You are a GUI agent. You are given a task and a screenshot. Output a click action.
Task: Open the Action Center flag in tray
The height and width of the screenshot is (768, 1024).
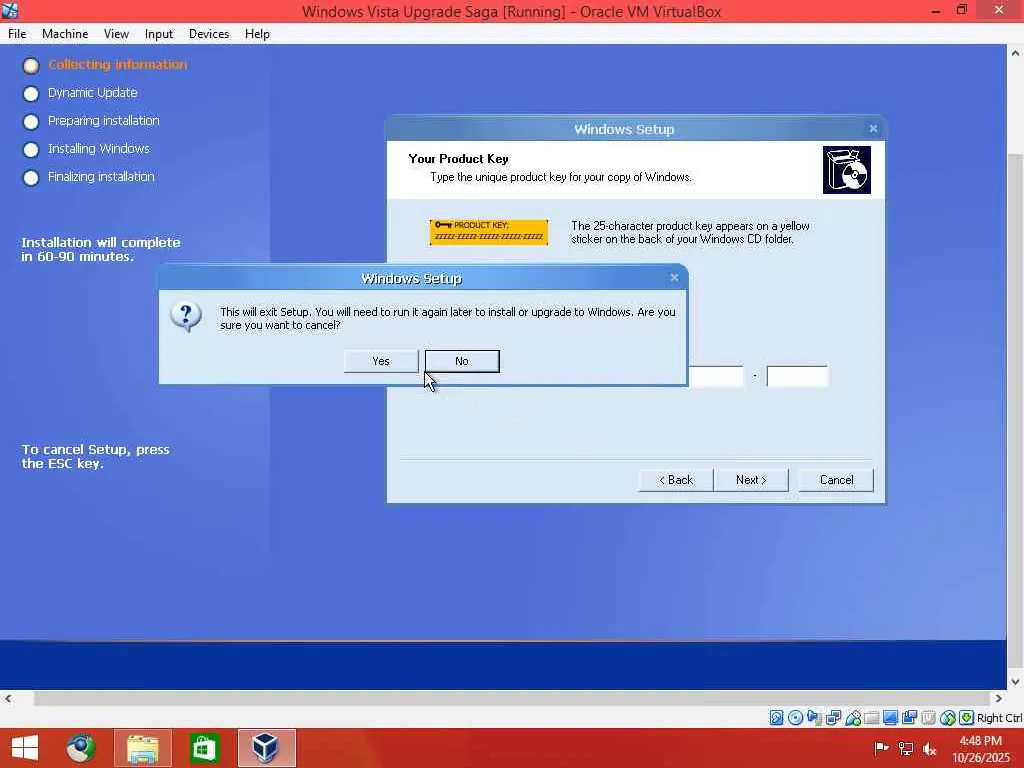(881, 748)
